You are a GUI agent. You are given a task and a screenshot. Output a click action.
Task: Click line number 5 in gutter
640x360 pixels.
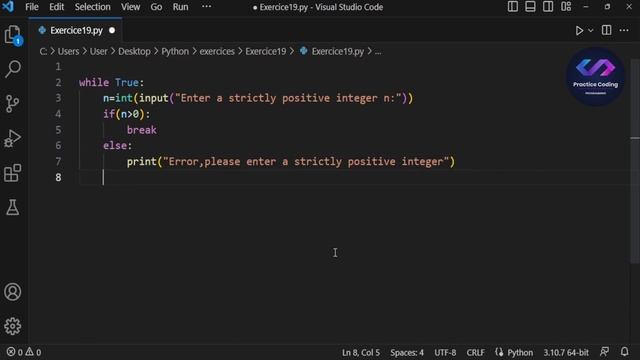coord(58,130)
